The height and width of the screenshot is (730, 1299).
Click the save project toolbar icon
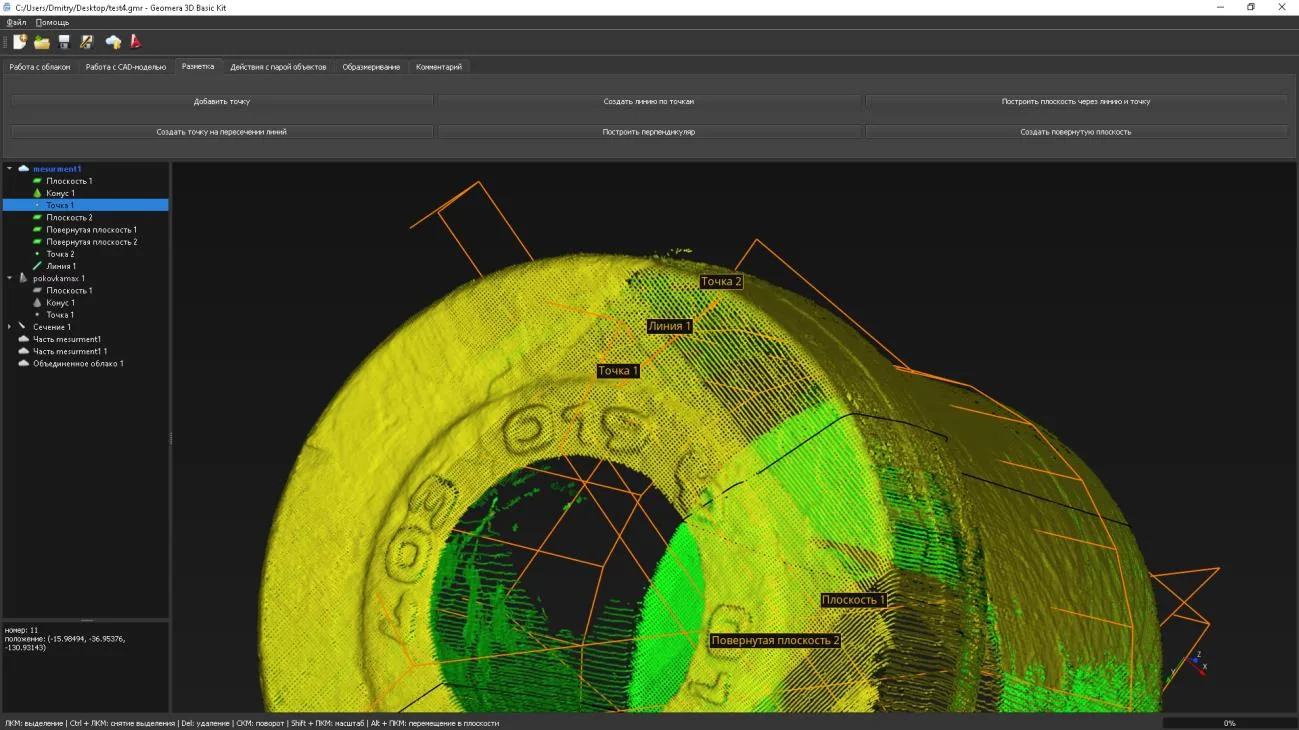(64, 42)
